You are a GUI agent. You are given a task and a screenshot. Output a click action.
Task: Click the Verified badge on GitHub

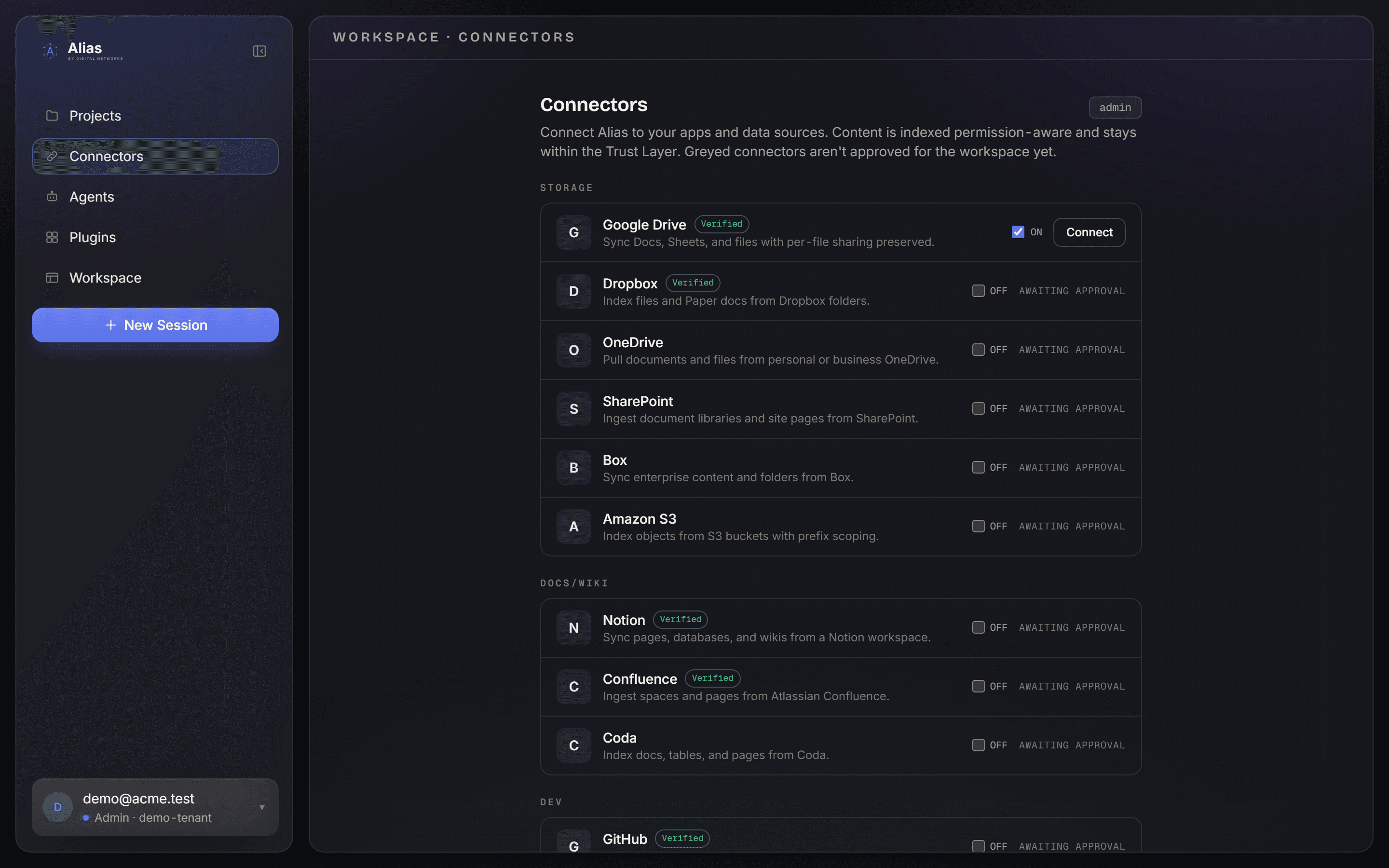682,838
